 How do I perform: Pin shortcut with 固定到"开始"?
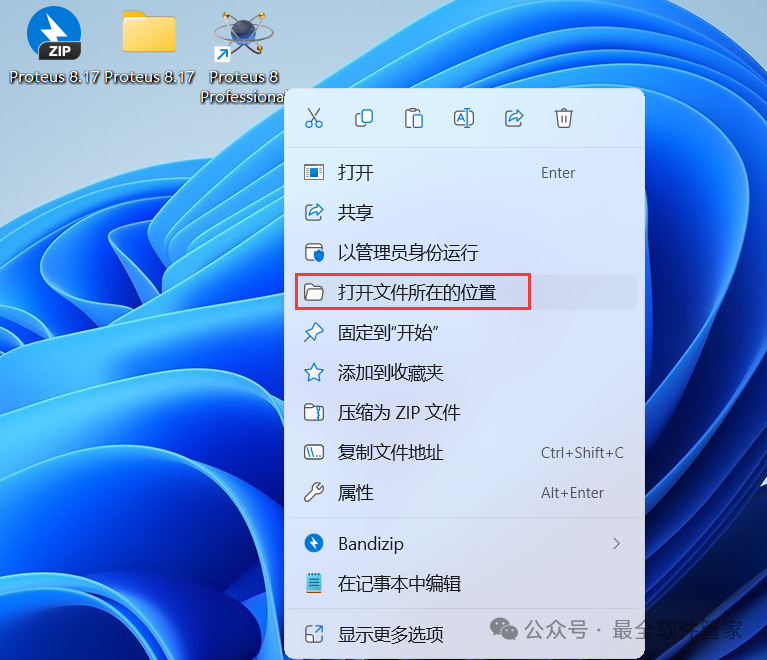(x=389, y=333)
